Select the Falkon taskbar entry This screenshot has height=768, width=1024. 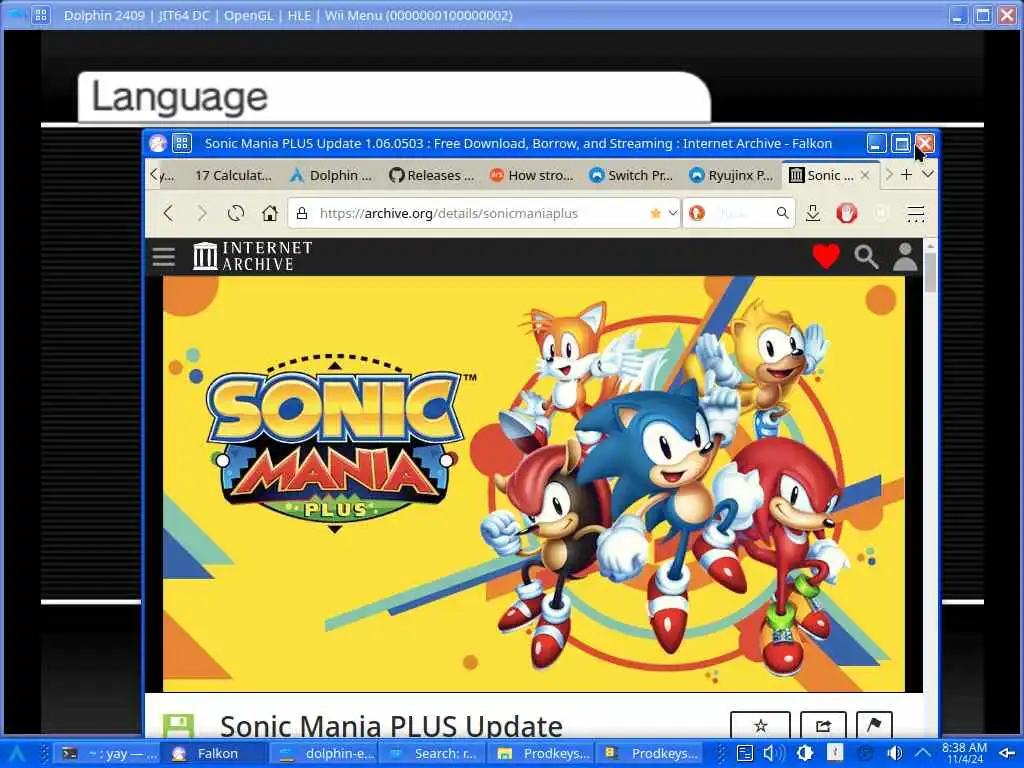pyautogui.click(x=213, y=754)
